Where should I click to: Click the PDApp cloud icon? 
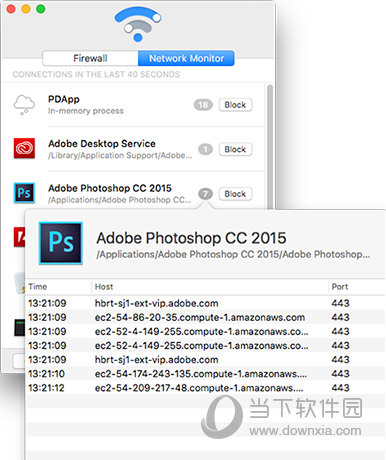(x=24, y=105)
